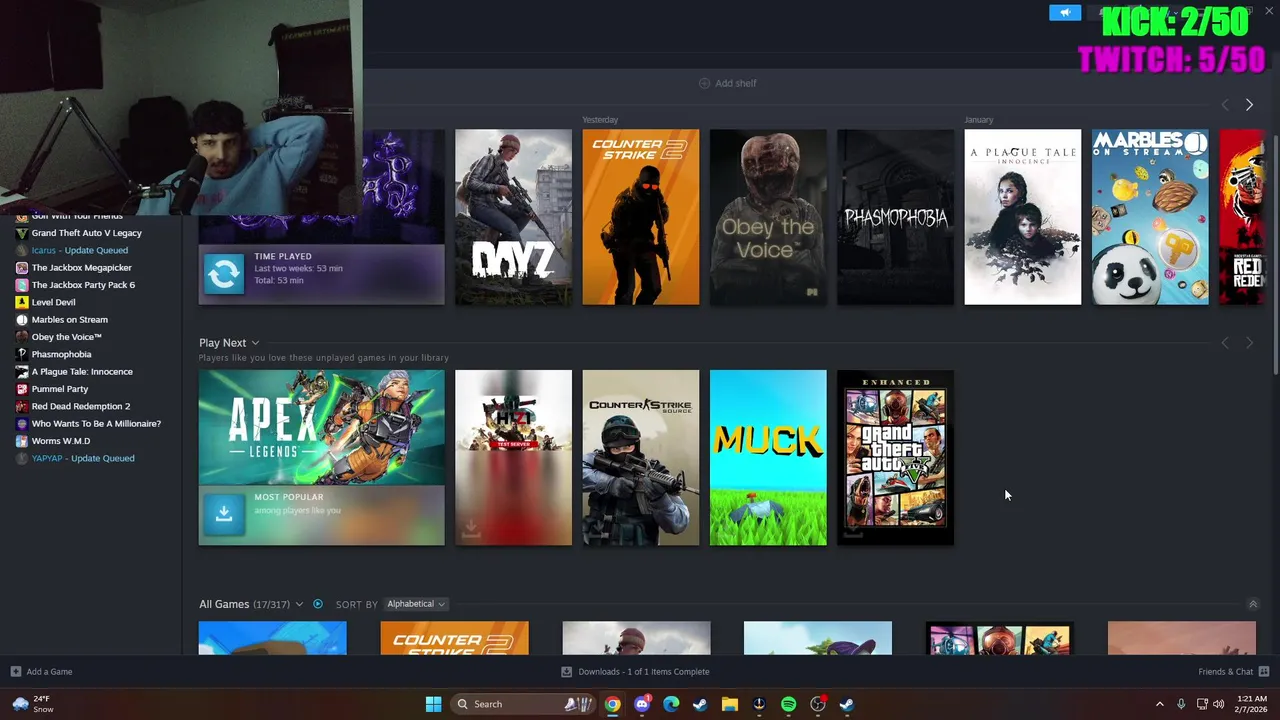Click the Downloads status icon
This screenshot has height=720, width=1280.
(x=566, y=672)
